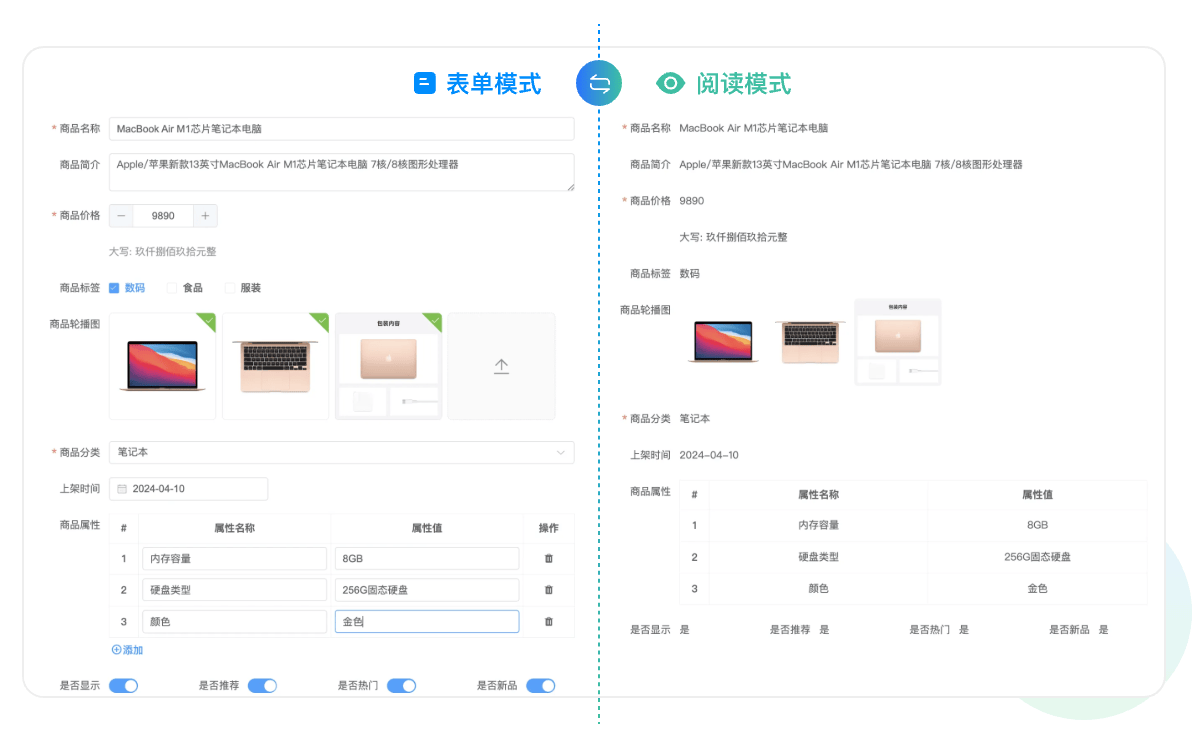The image size is (1196, 740).
Task: Toggle the 是否新品 switch off
Action: [540, 686]
